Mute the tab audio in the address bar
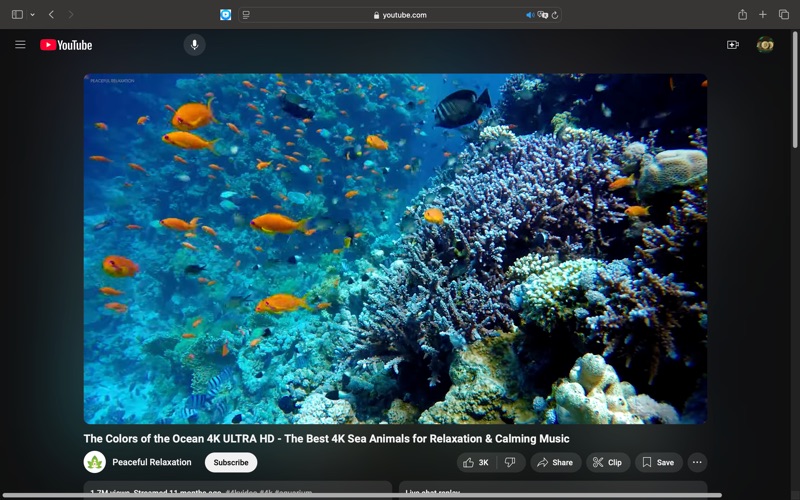 click(530, 15)
